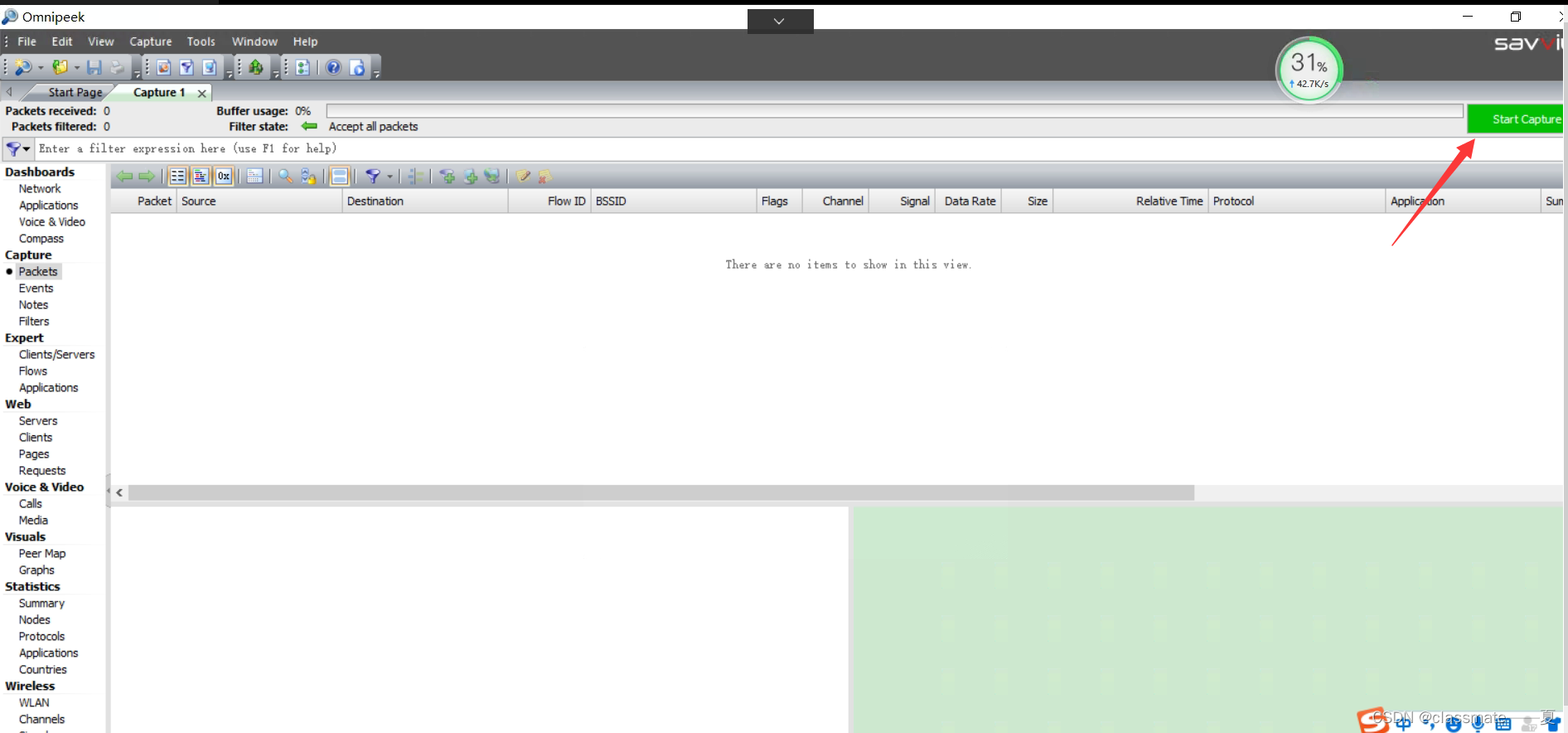Select Filters under Capture
1568x733 pixels.
point(34,322)
